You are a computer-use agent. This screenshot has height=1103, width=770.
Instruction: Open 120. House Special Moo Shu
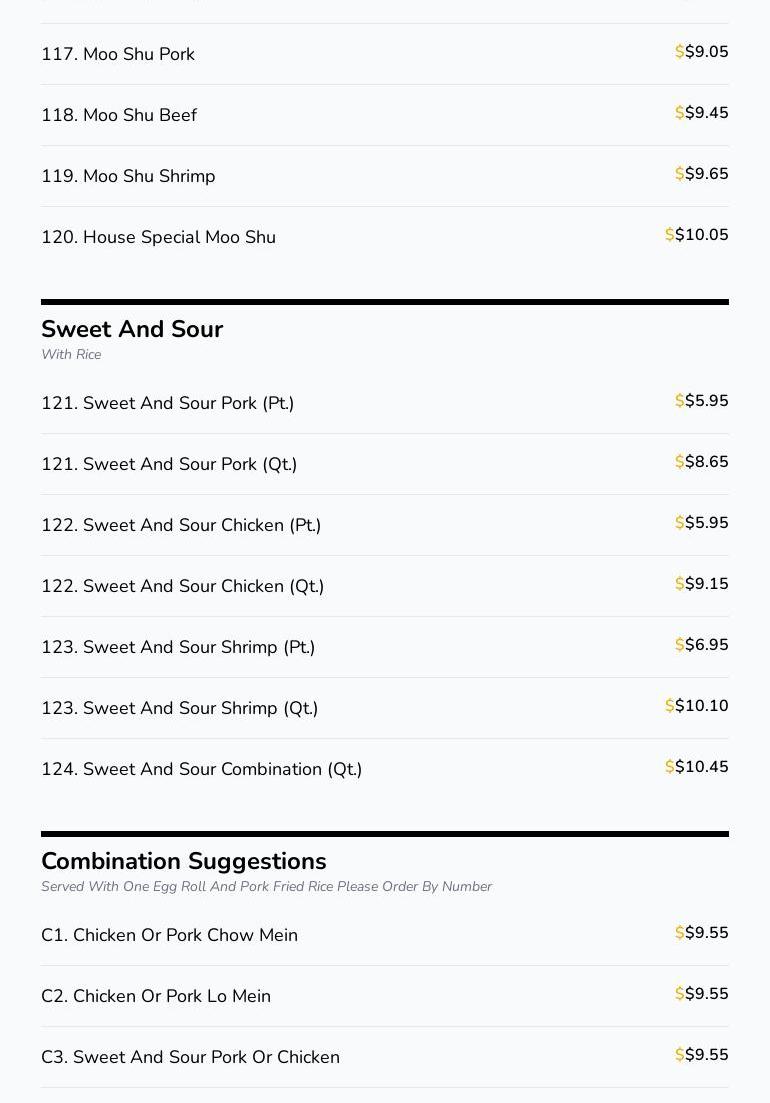[x=158, y=237]
